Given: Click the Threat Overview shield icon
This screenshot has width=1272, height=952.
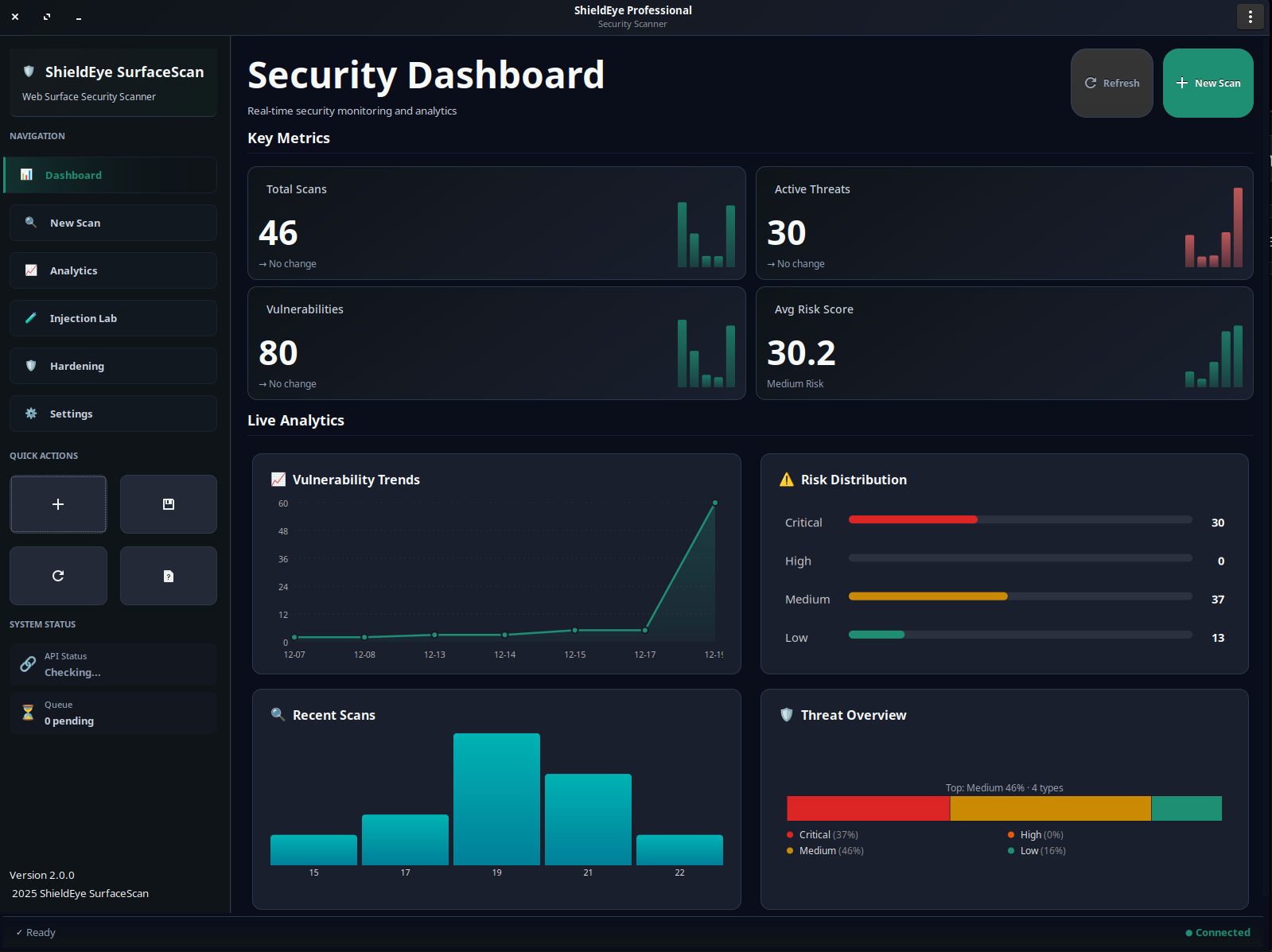Looking at the screenshot, I should [787, 714].
